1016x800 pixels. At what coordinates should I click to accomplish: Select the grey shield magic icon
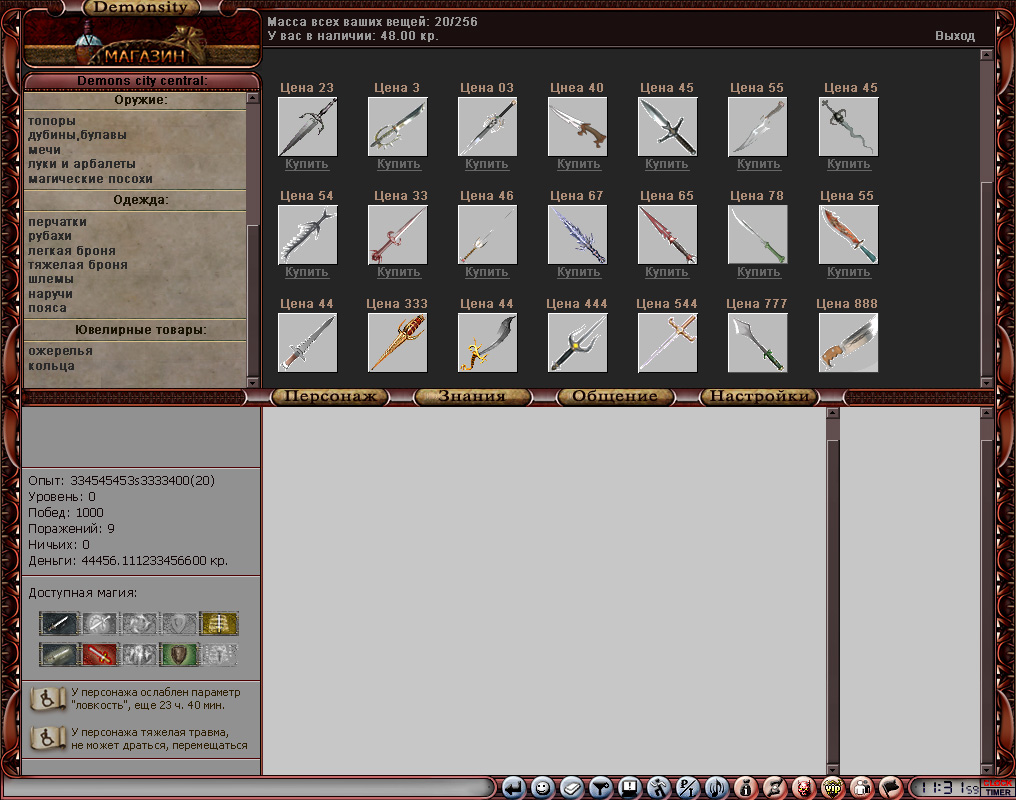(x=179, y=623)
